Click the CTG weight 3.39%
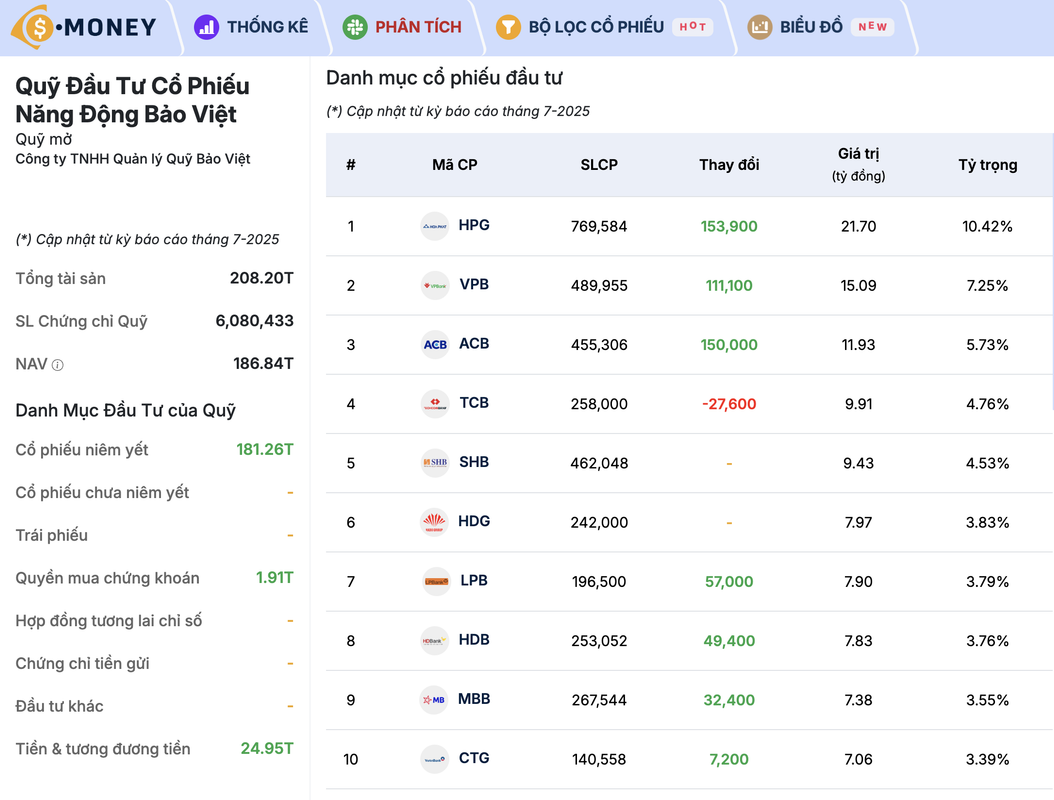Viewport: 1054px width, 800px height. pos(987,759)
